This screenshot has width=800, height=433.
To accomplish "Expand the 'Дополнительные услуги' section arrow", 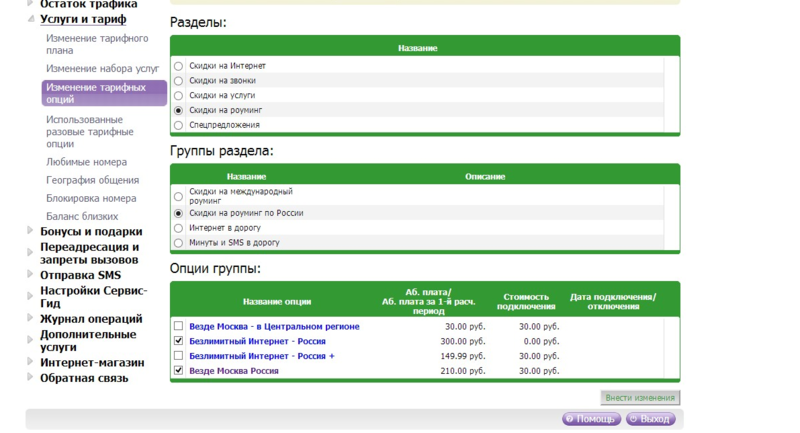I will tap(30, 339).
